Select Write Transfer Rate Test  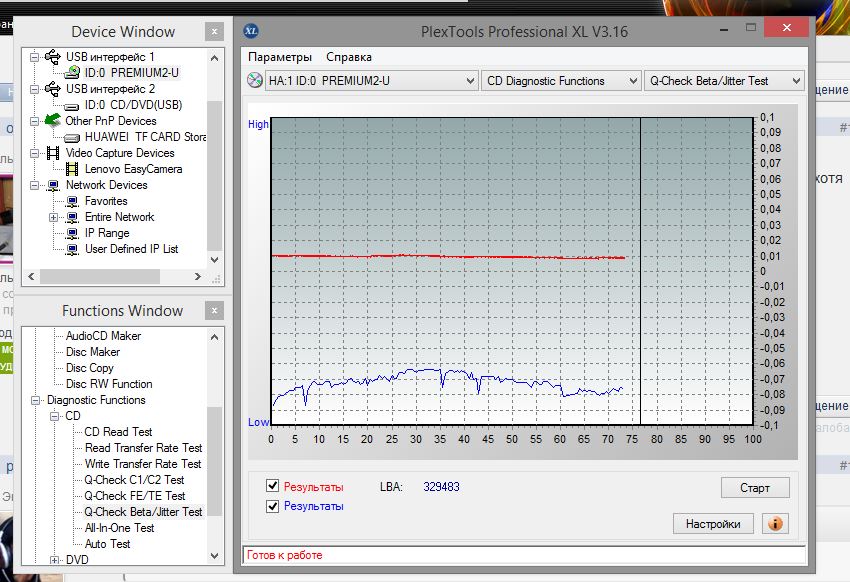[x=143, y=464]
